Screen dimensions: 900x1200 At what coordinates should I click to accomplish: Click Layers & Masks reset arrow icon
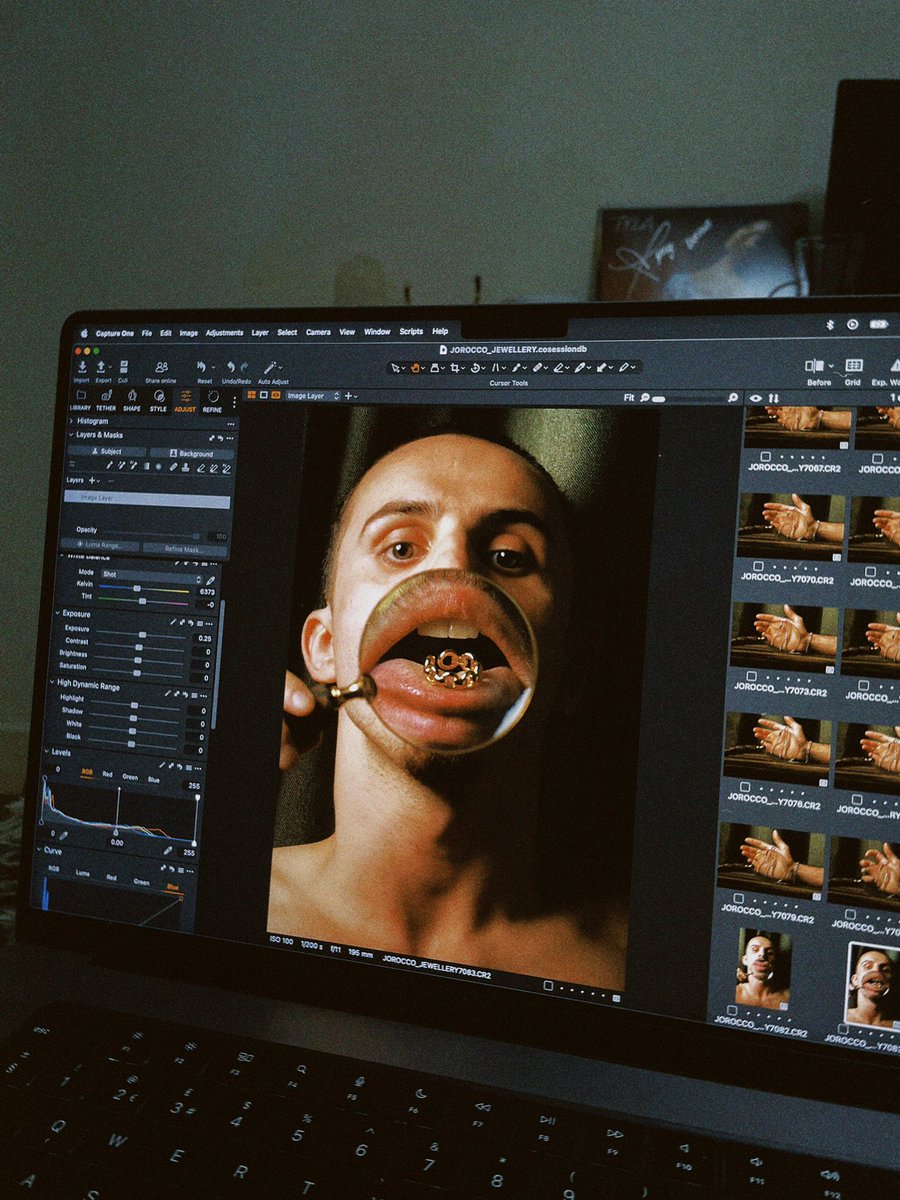tap(221, 438)
